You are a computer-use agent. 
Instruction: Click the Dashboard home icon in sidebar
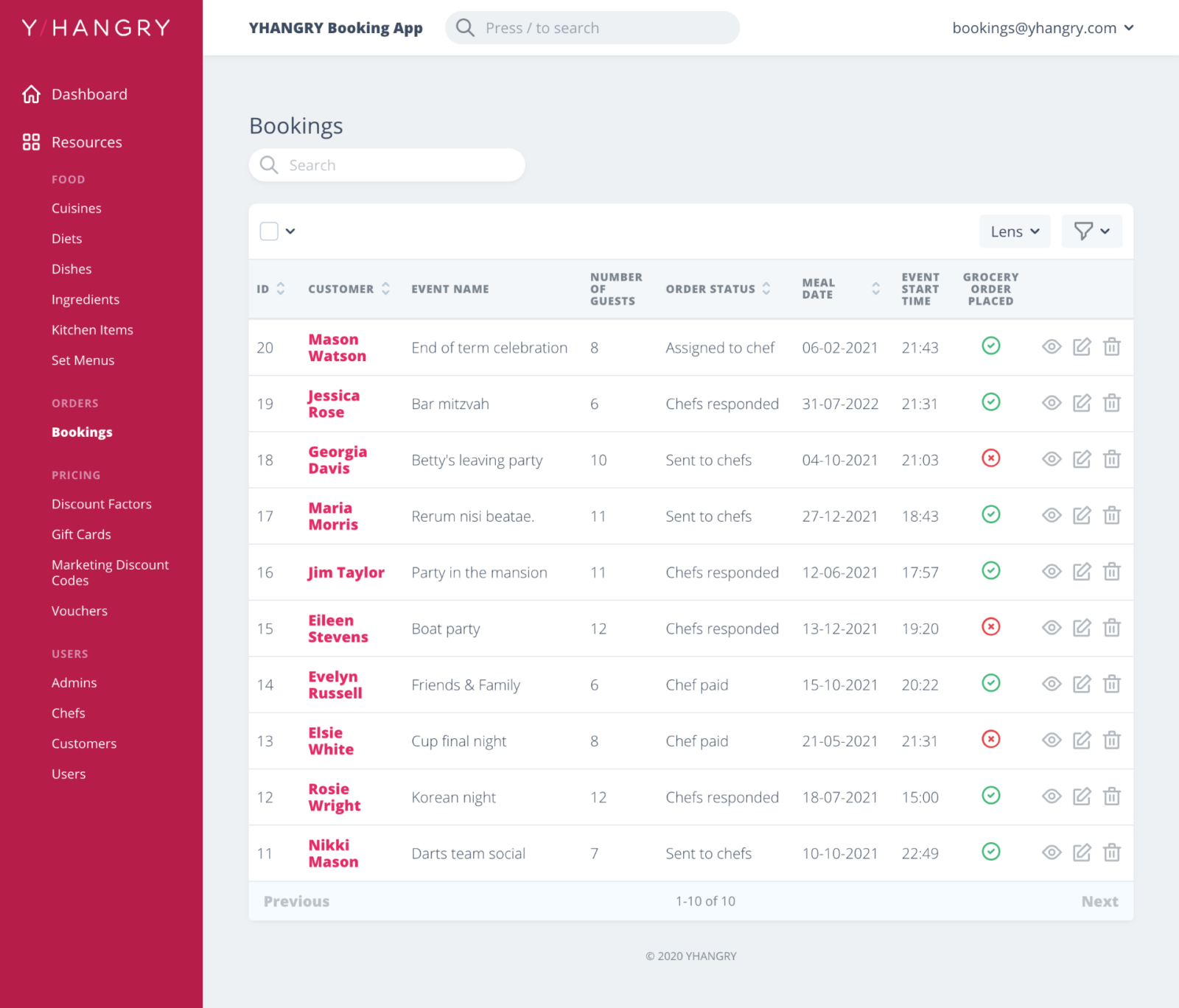(30, 94)
